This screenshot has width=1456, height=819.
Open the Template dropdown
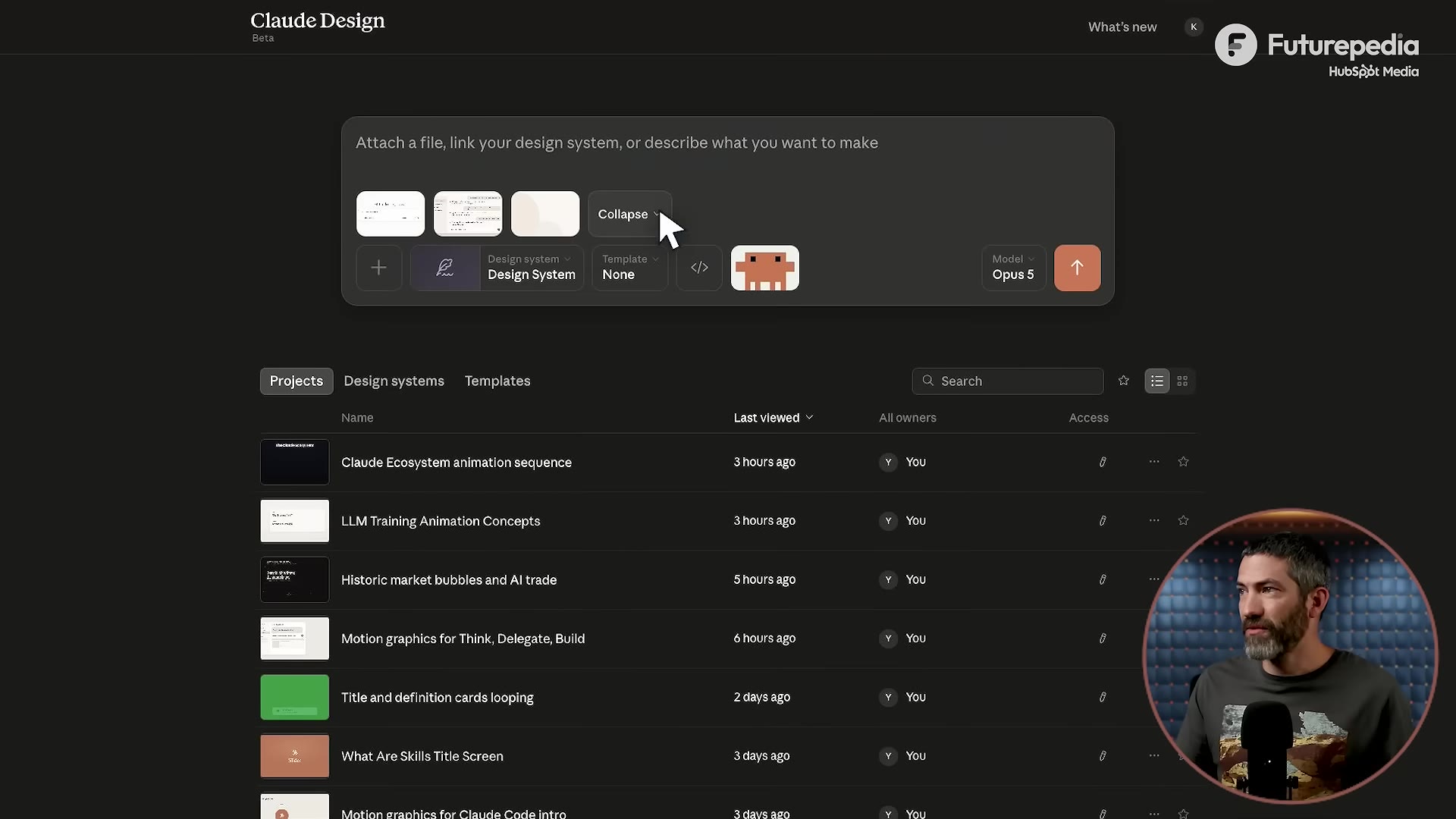pos(630,268)
